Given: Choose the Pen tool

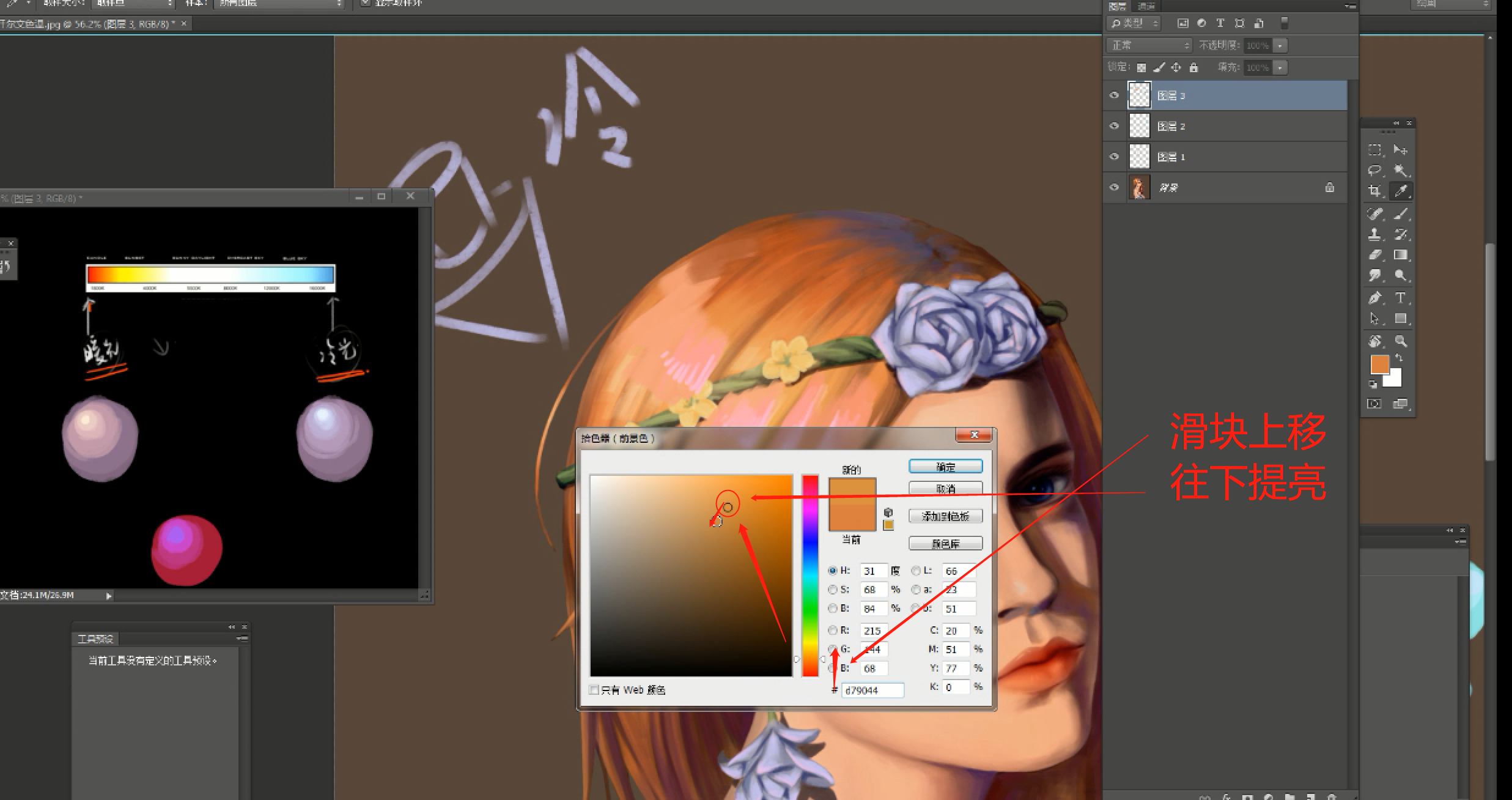Looking at the screenshot, I should [x=1375, y=298].
